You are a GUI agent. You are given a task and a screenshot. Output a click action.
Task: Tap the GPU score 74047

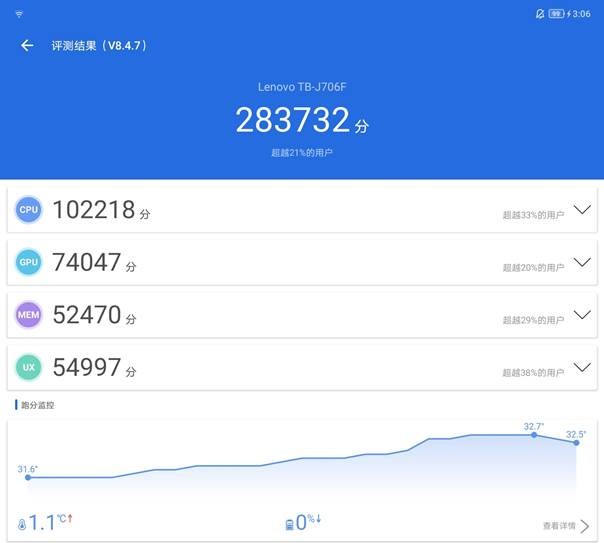pos(87,262)
